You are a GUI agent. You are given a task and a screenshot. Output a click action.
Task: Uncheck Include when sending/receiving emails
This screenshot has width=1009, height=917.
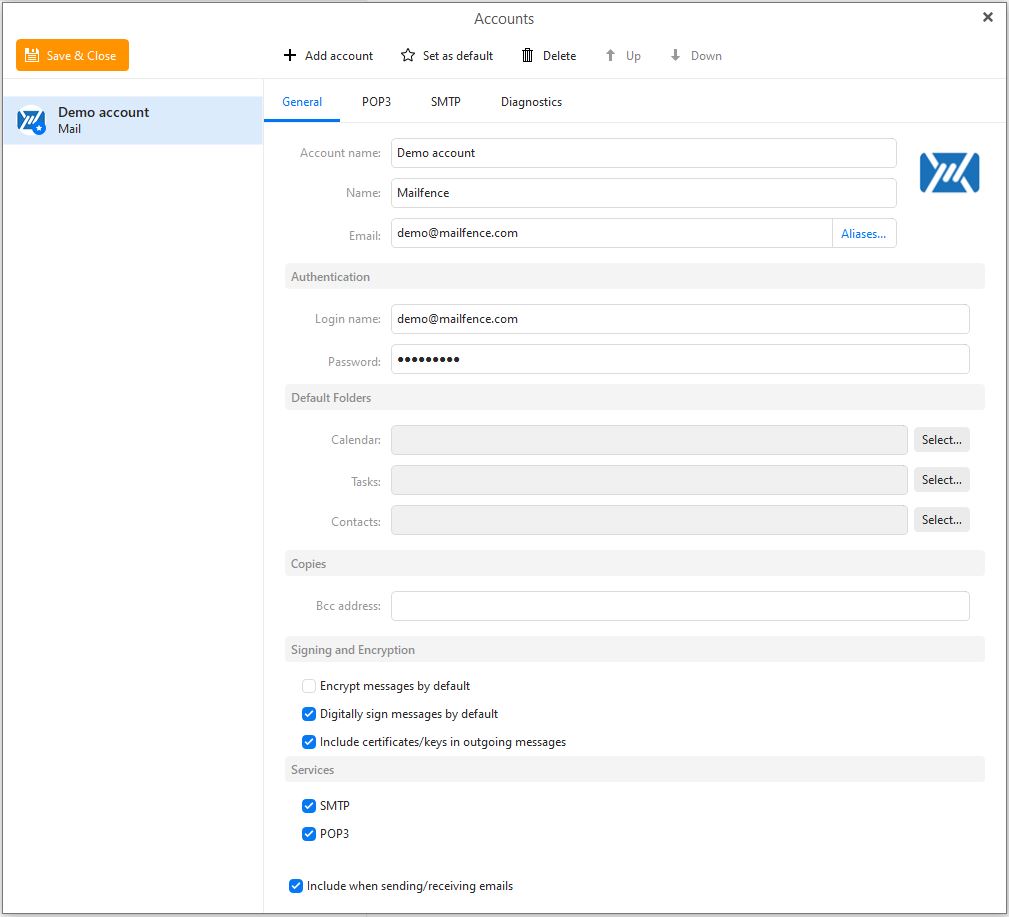pyautogui.click(x=296, y=886)
